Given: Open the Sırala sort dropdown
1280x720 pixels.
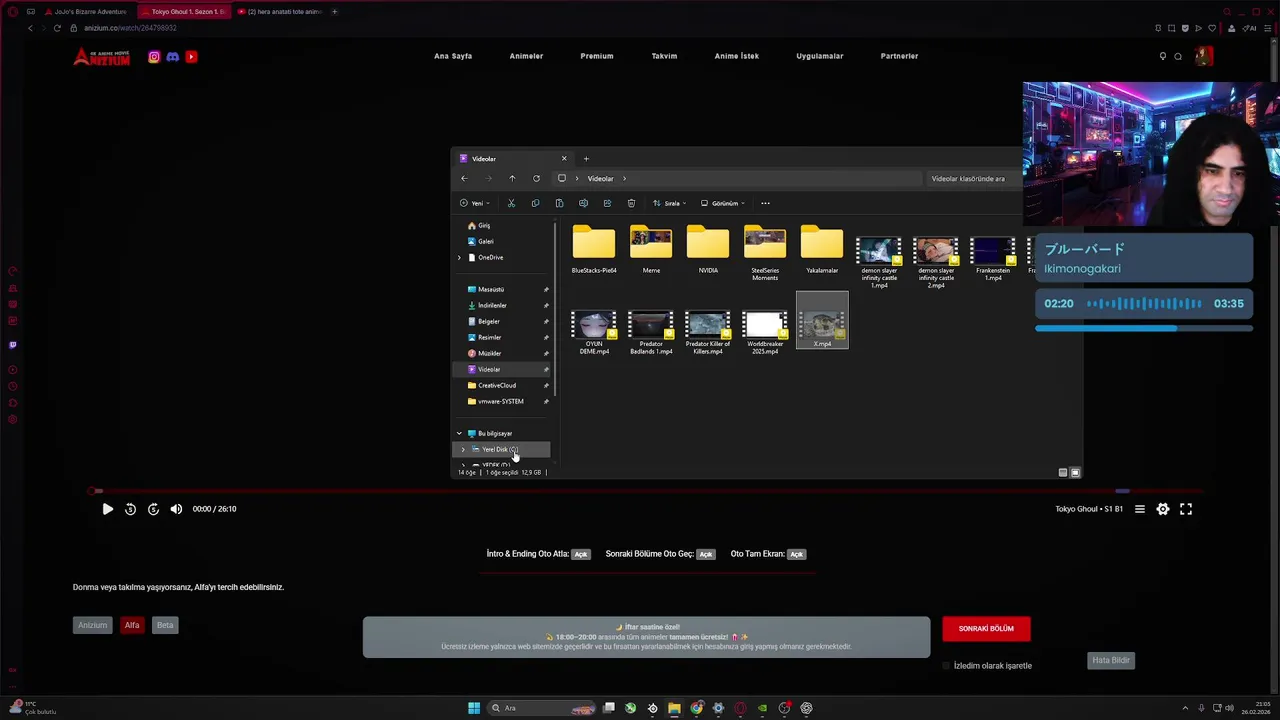Looking at the screenshot, I should [x=669, y=203].
